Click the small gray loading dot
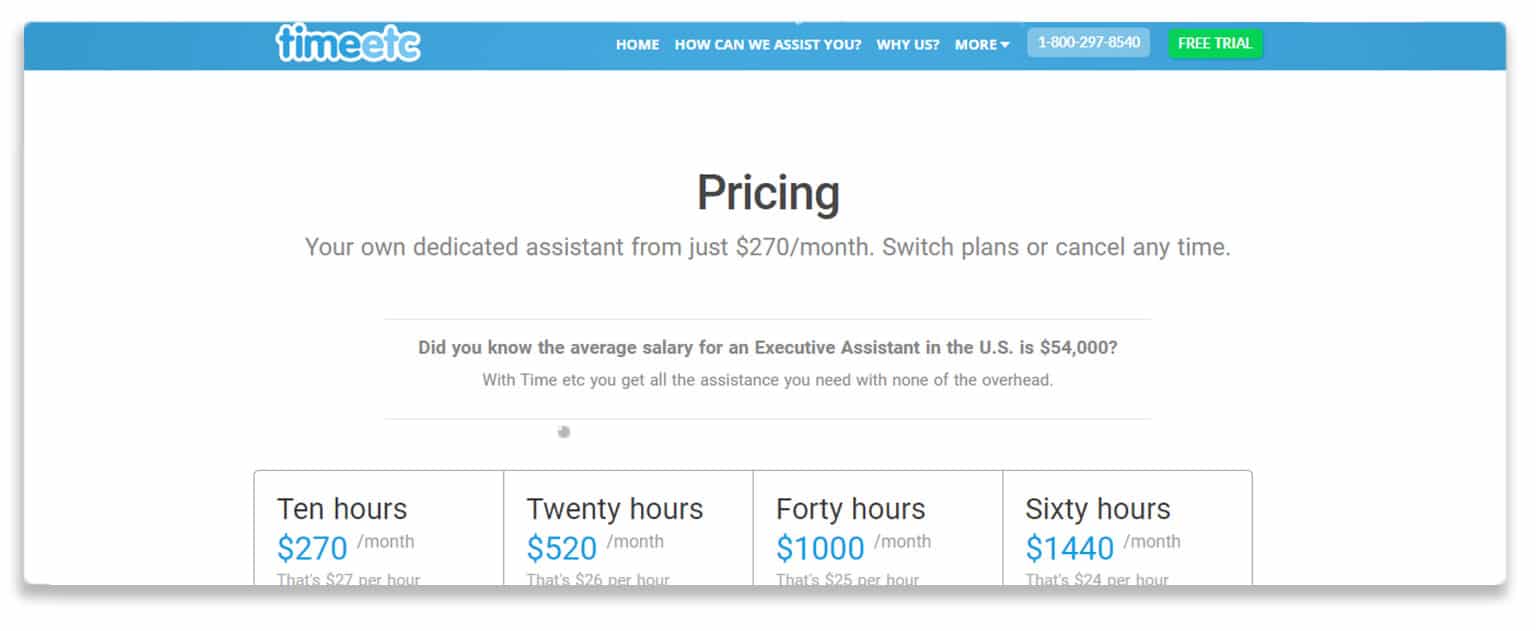 click(x=564, y=432)
